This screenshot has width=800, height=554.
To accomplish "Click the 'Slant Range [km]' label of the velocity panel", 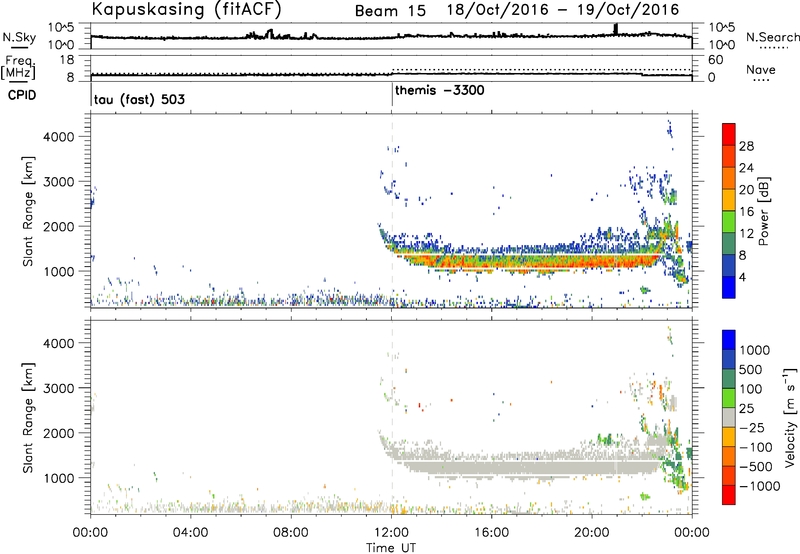I will tap(29, 417).
